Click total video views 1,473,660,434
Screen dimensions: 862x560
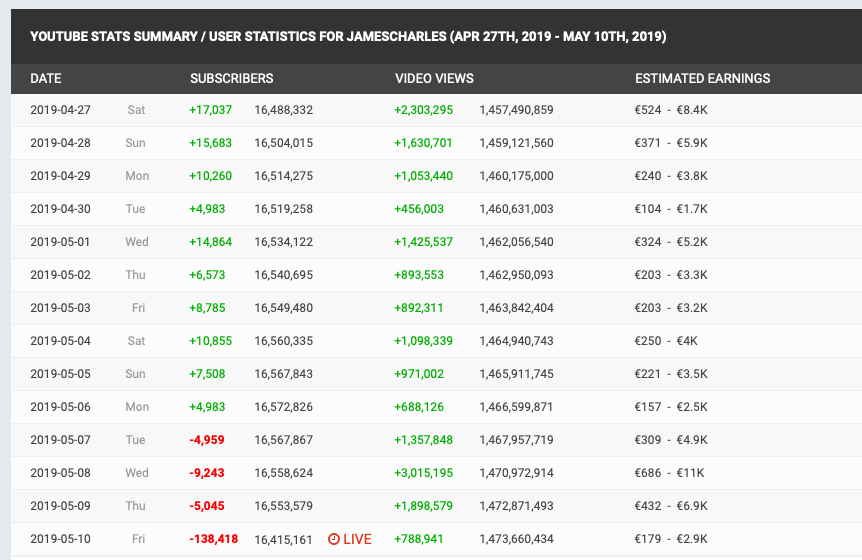click(516, 539)
